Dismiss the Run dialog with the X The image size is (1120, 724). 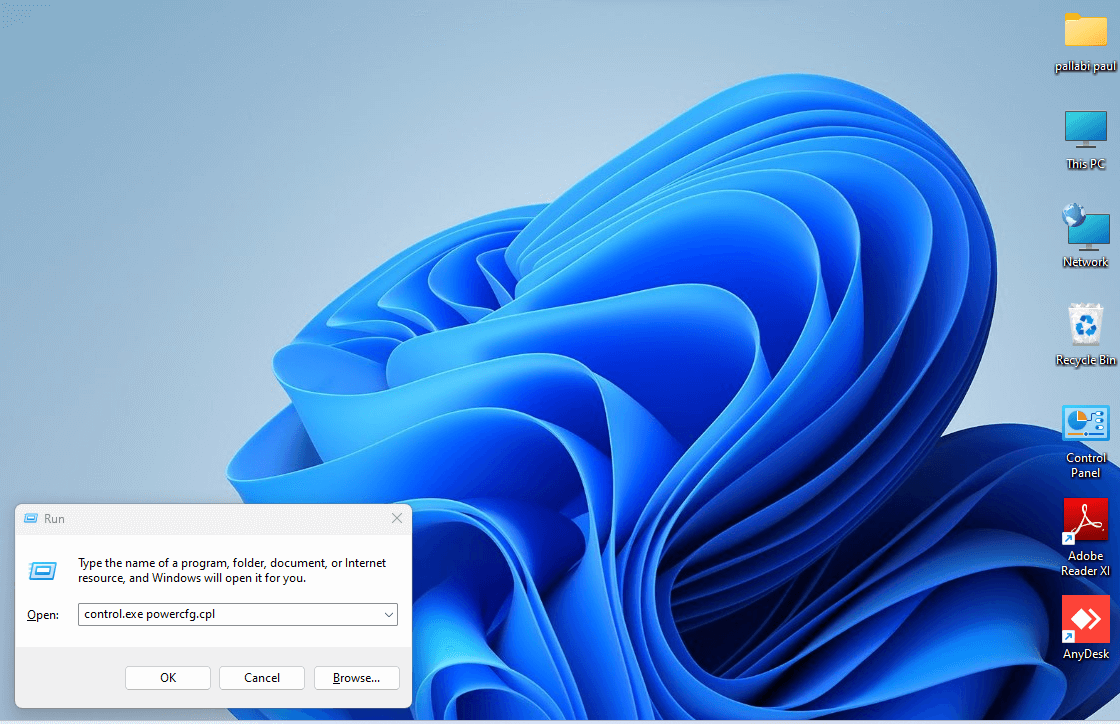(x=396, y=518)
